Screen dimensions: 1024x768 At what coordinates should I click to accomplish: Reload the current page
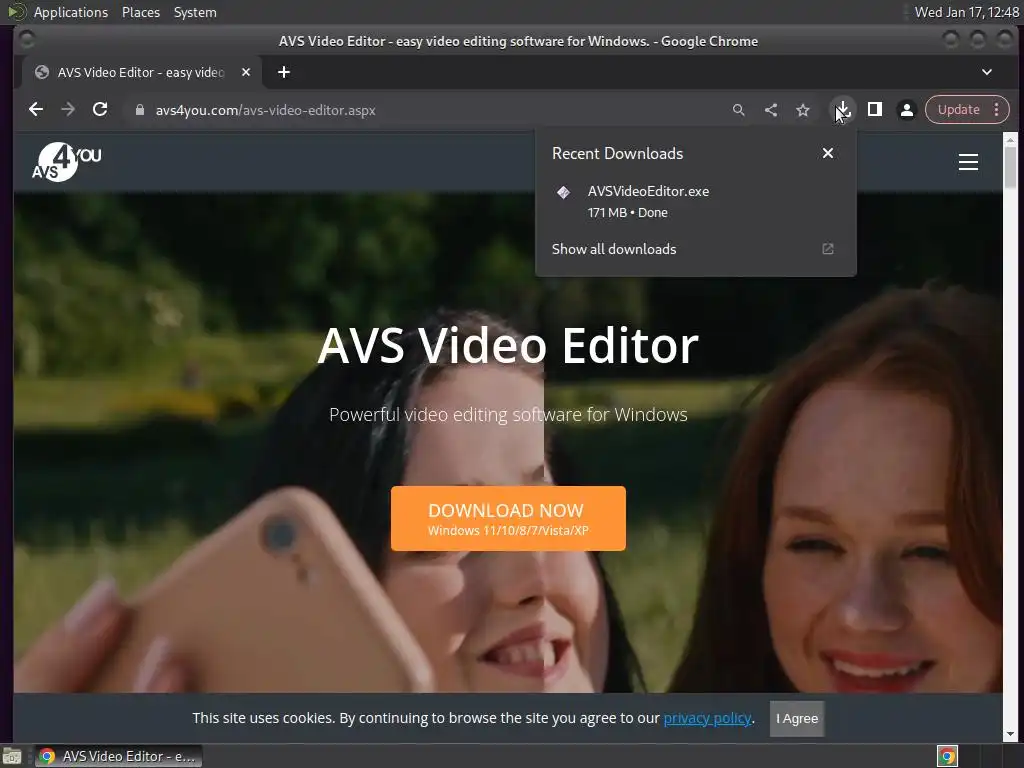coord(100,110)
